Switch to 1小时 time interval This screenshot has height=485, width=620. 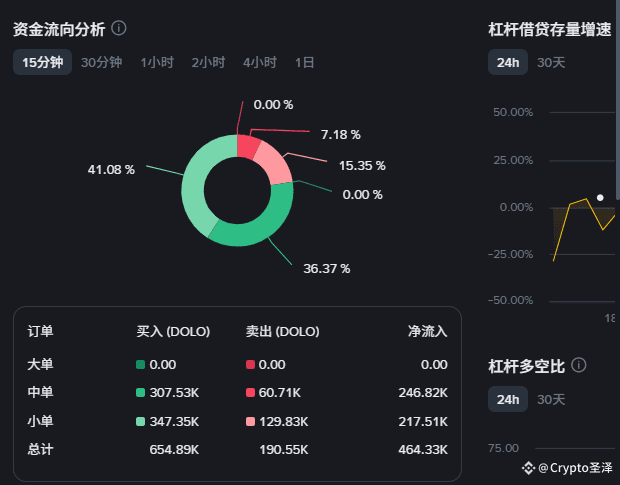(157, 62)
